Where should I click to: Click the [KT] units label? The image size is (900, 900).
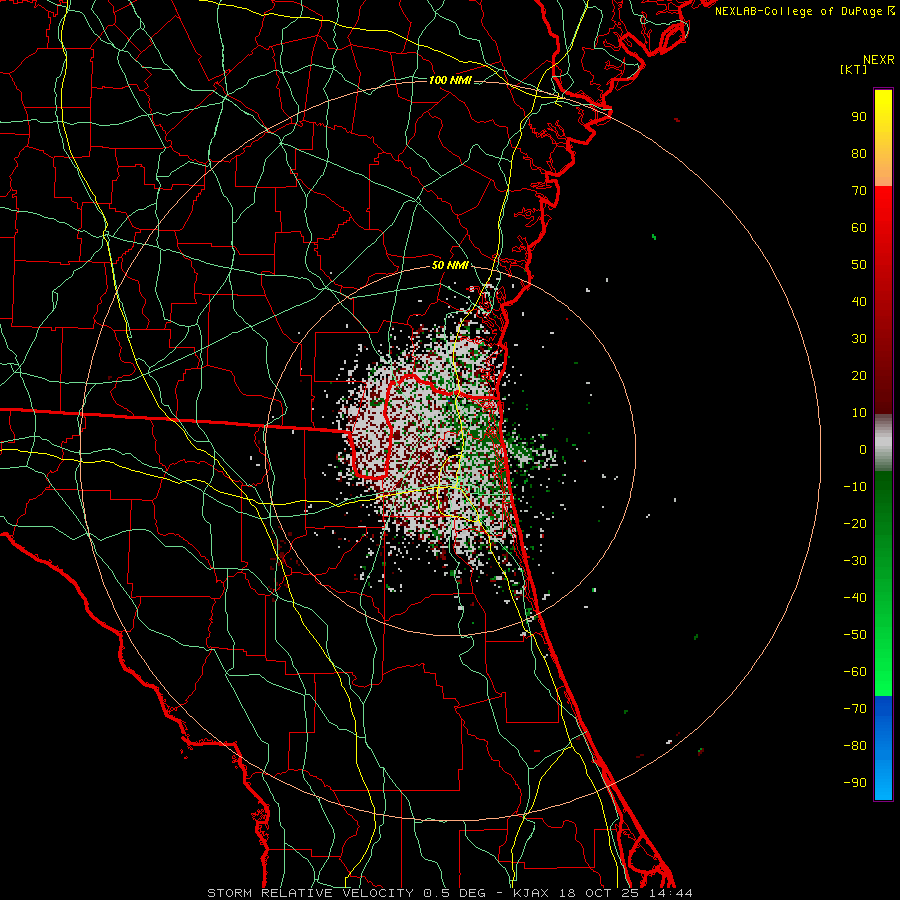tap(854, 69)
